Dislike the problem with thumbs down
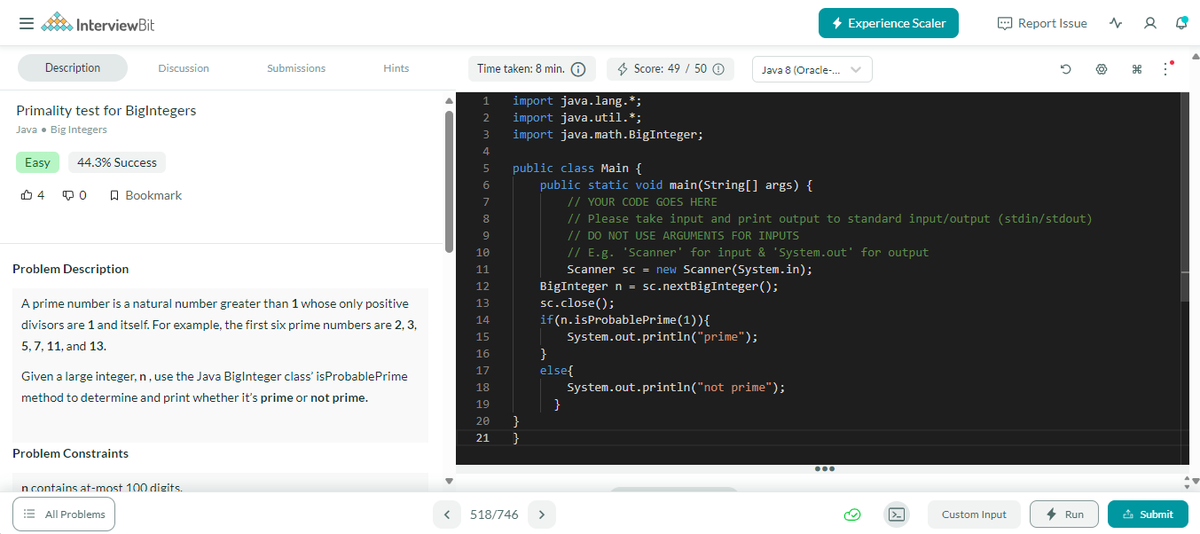1200x534 pixels. click(x=70, y=195)
